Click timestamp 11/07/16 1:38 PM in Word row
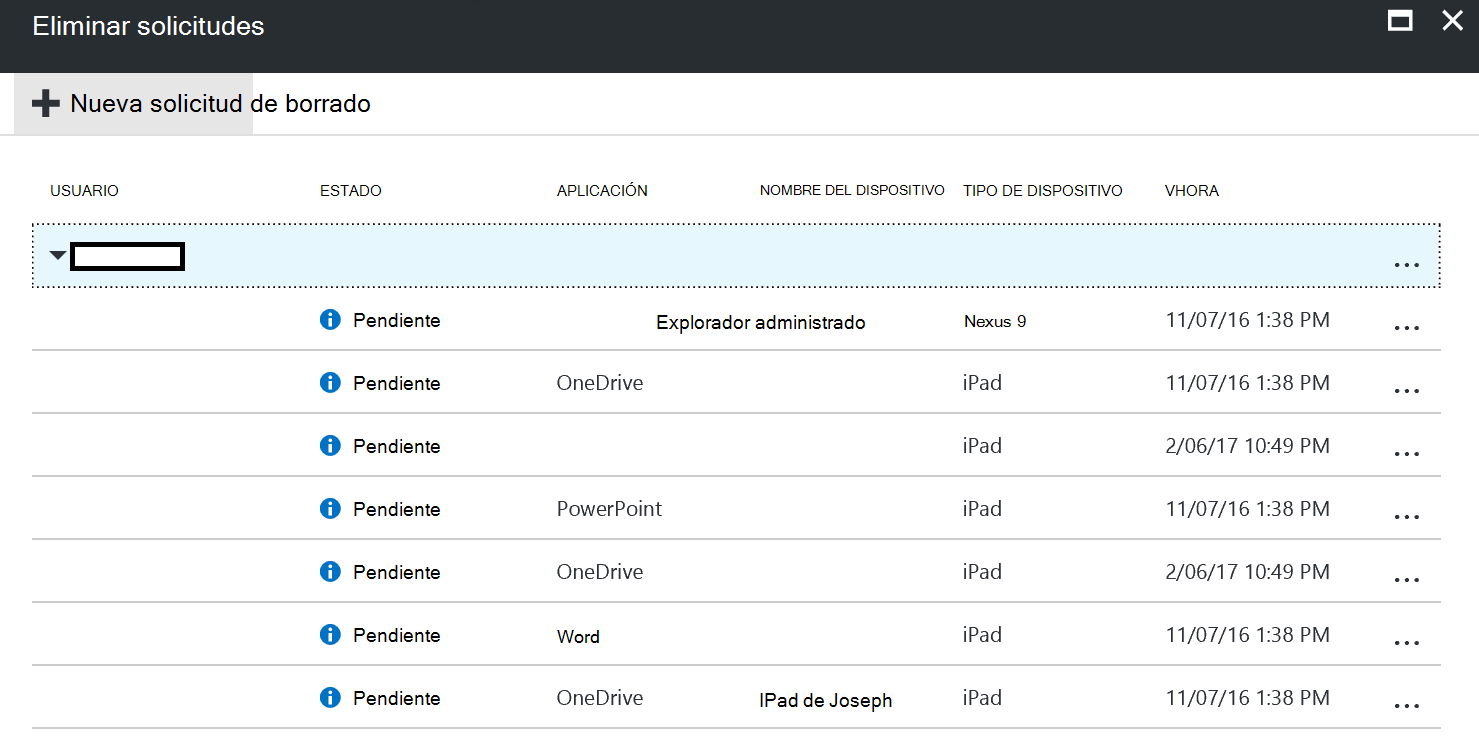 pyautogui.click(x=1248, y=635)
